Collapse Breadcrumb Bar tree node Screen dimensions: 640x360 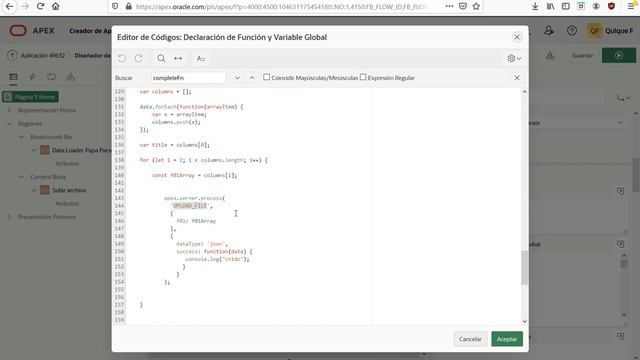pyautogui.click(x=21, y=137)
